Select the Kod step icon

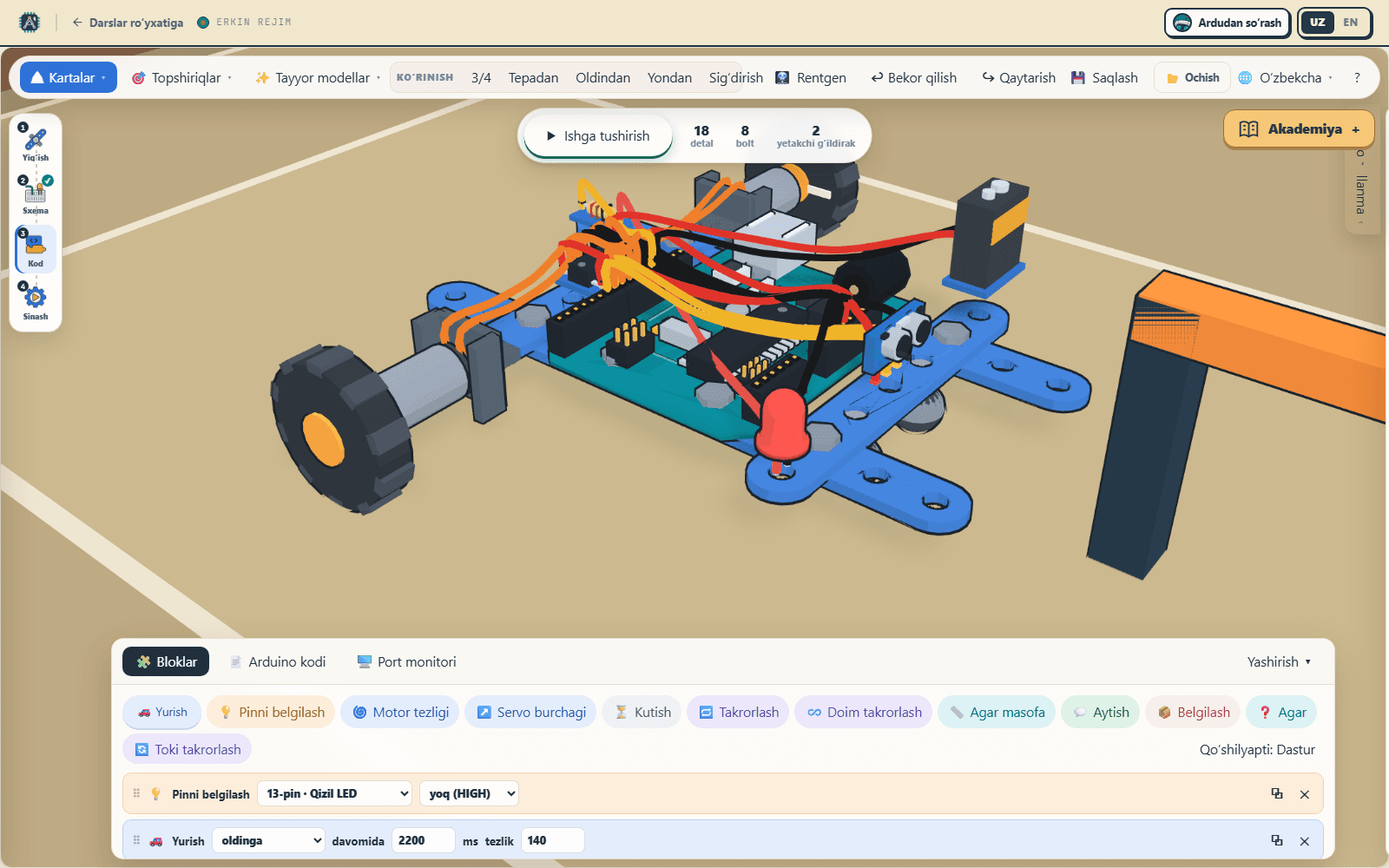tap(36, 249)
